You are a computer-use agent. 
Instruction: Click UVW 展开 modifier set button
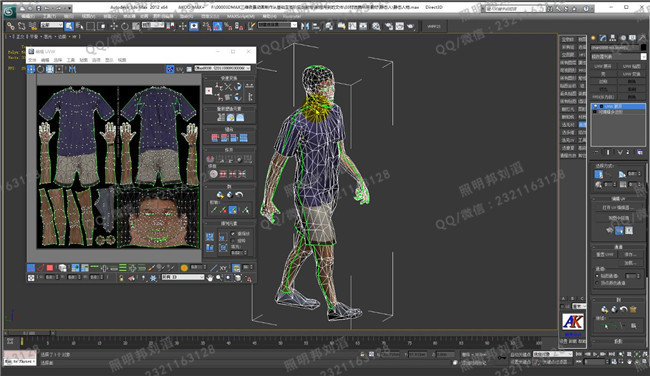(x=603, y=66)
